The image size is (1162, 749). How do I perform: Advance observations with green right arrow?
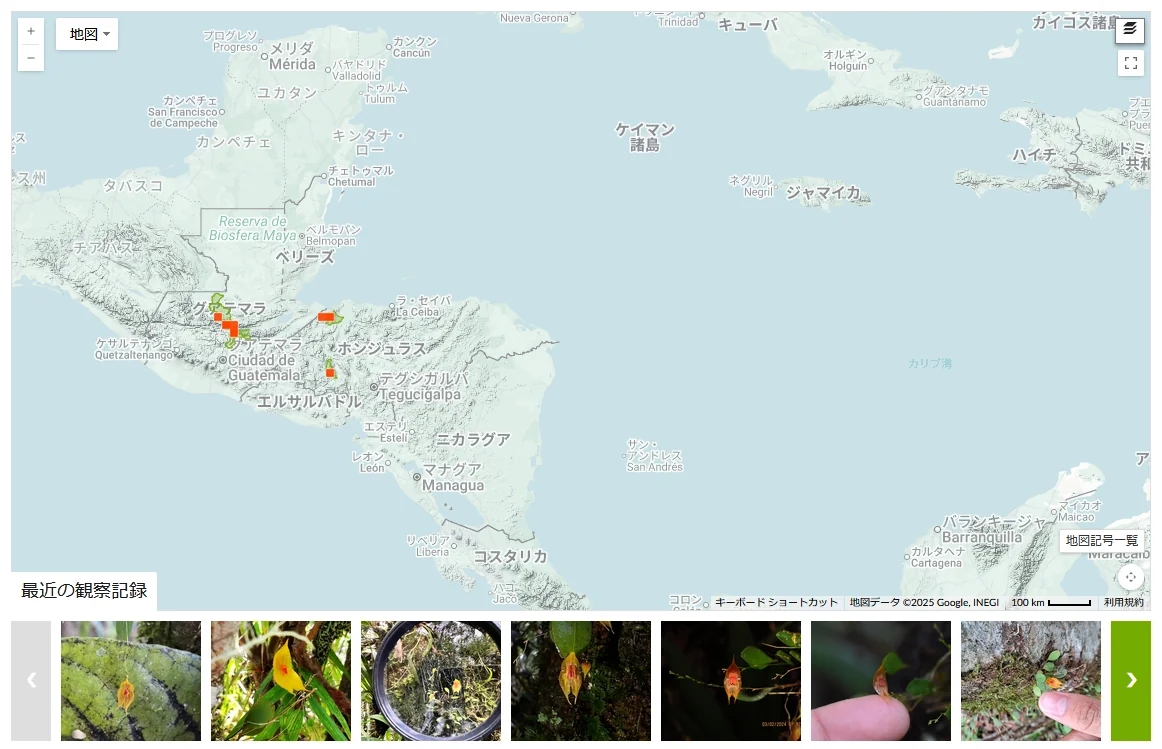[x=1131, y=681]
